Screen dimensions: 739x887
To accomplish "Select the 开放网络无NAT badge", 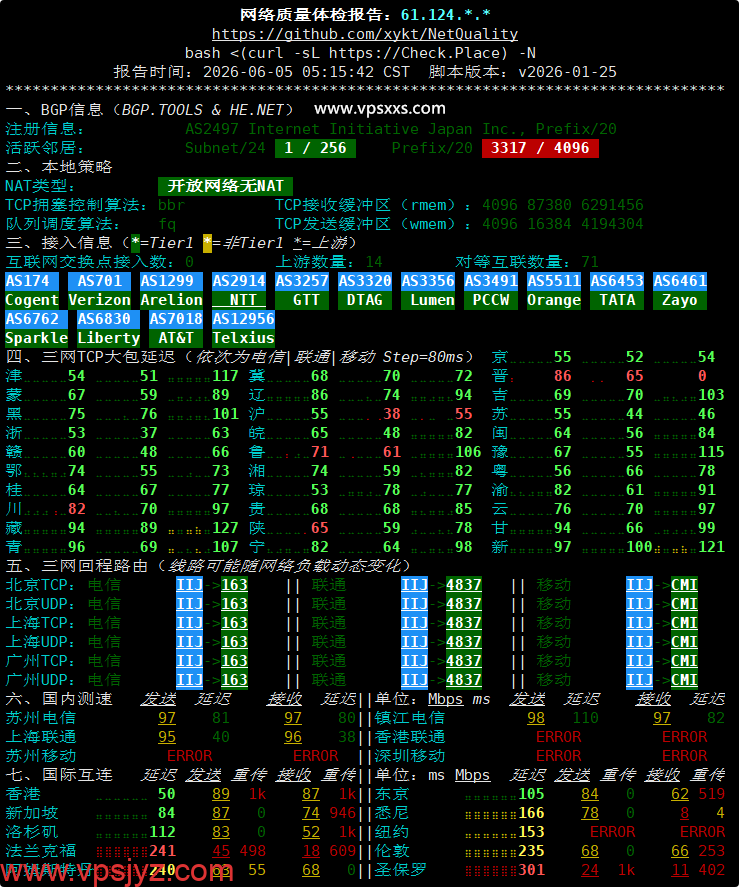I will [225, 186].
